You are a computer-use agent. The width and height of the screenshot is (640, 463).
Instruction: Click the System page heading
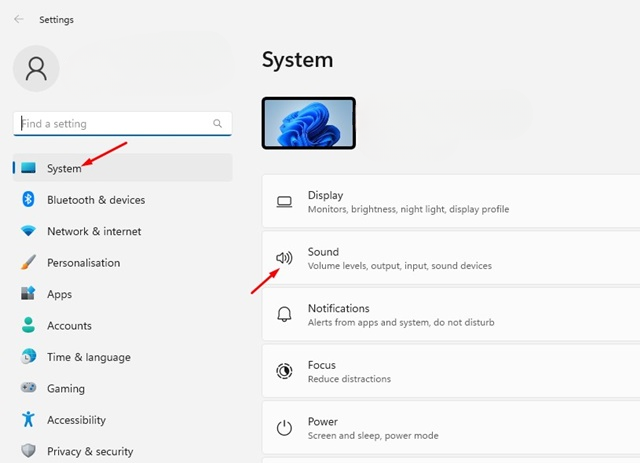tap(298, 60)
